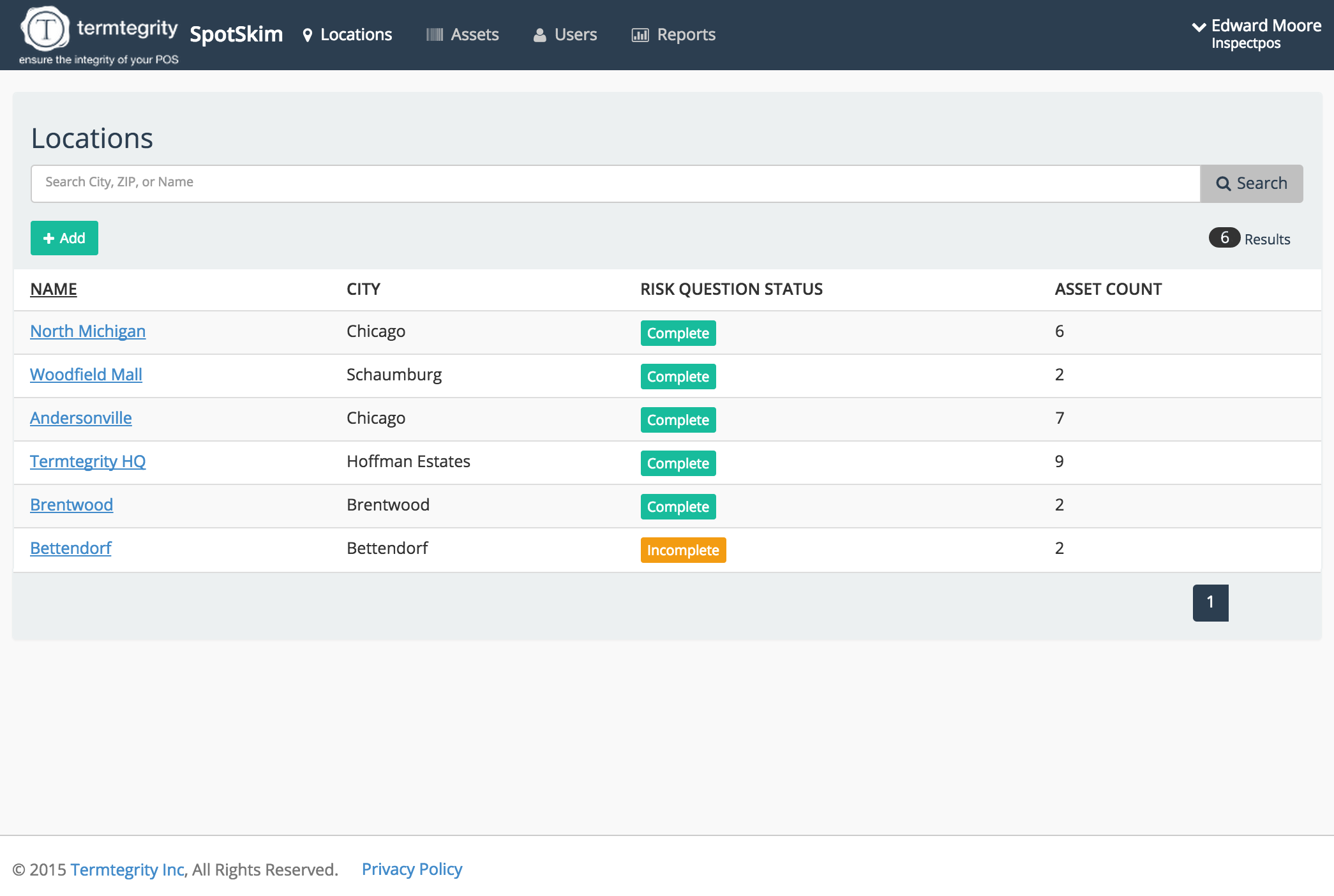Open the Users nav menu
This screenshot has height=896, width=1334.
click(566, 35)
